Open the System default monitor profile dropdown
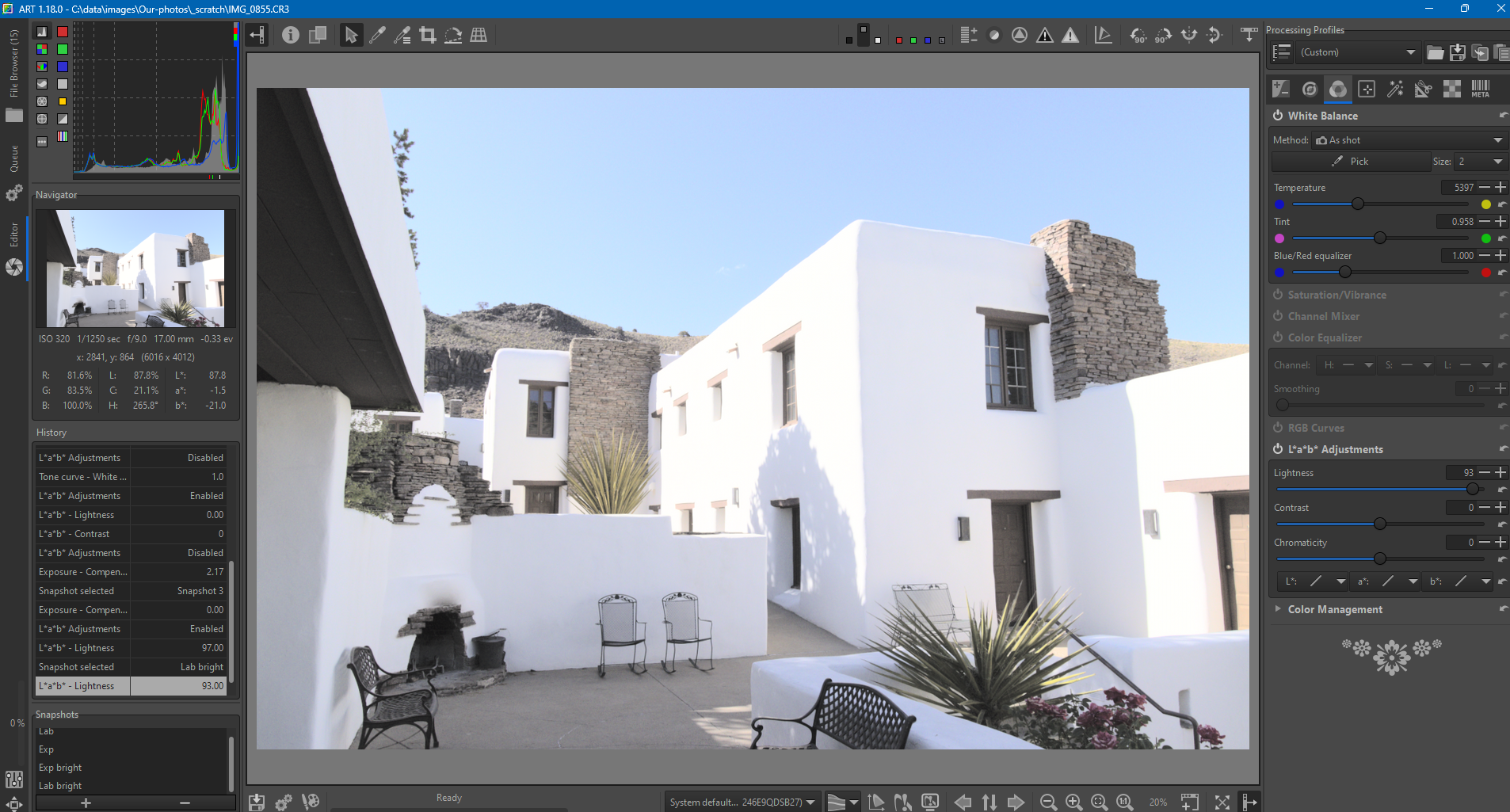This screenshot has height=812, width=1510. 742,802
